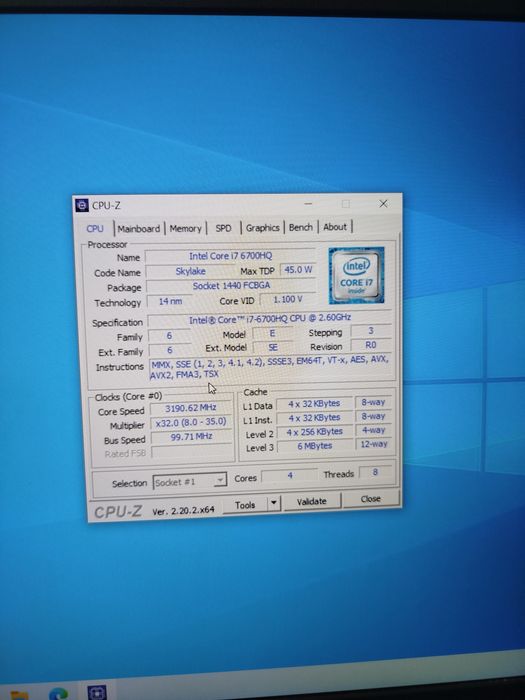Click the Level 3 value '6 MBytes'
This screenshot has width=525, height=700.
tap(315, 446)
